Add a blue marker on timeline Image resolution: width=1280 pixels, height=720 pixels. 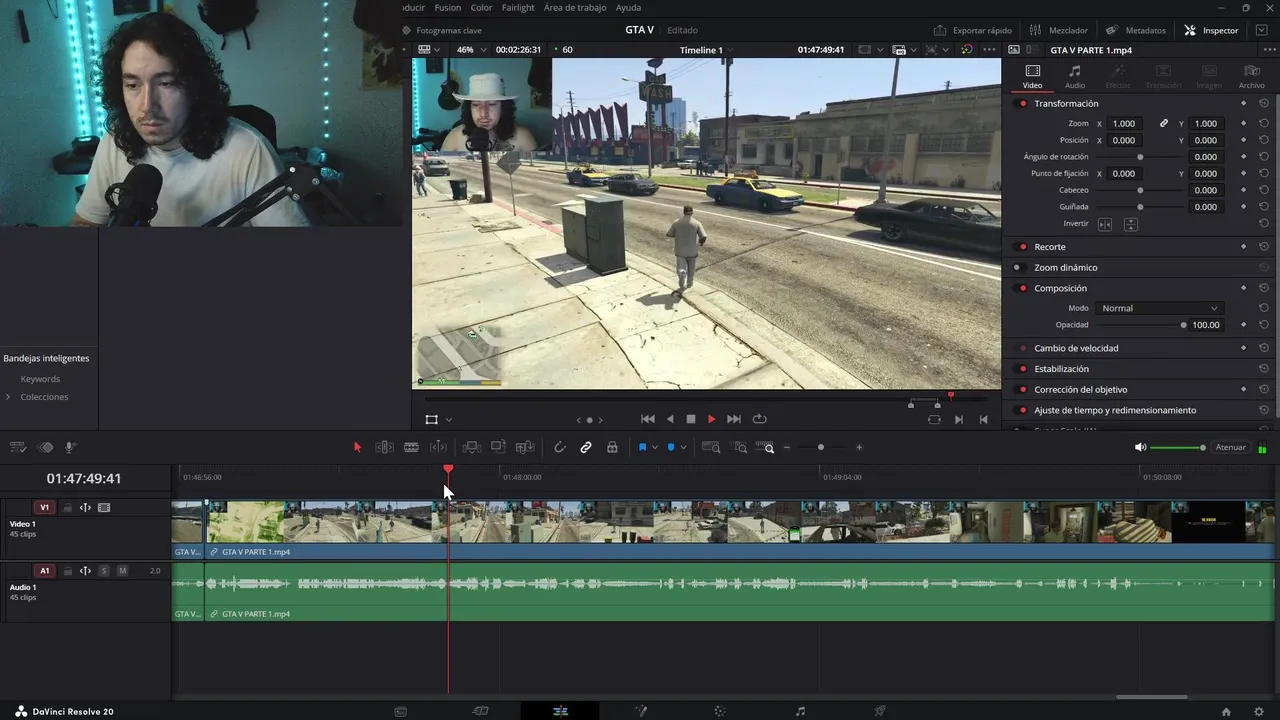tap(671, 447)
